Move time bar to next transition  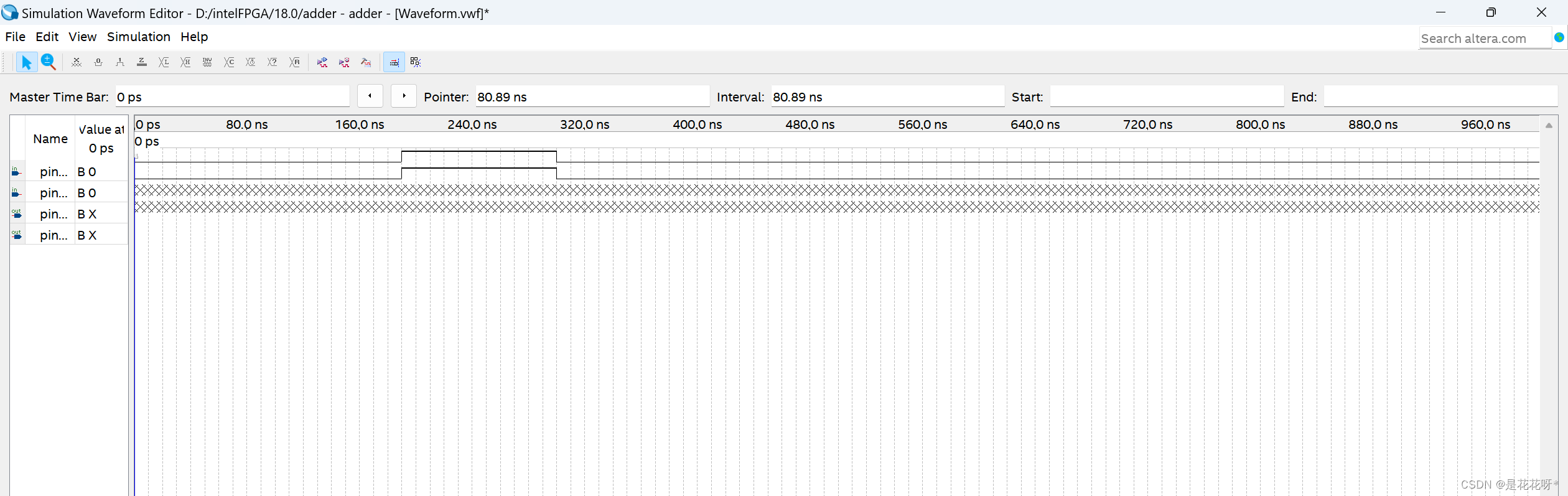tap(404, 96)
